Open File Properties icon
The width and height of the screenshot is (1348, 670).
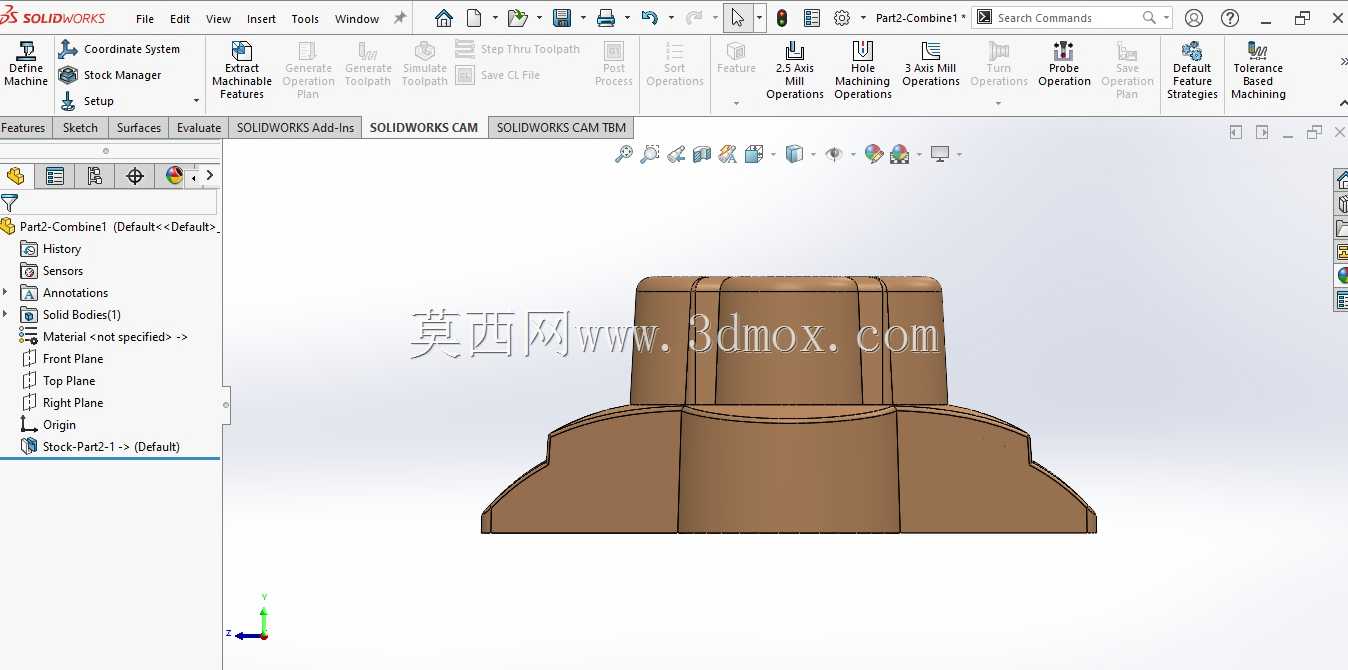(812, 18)
